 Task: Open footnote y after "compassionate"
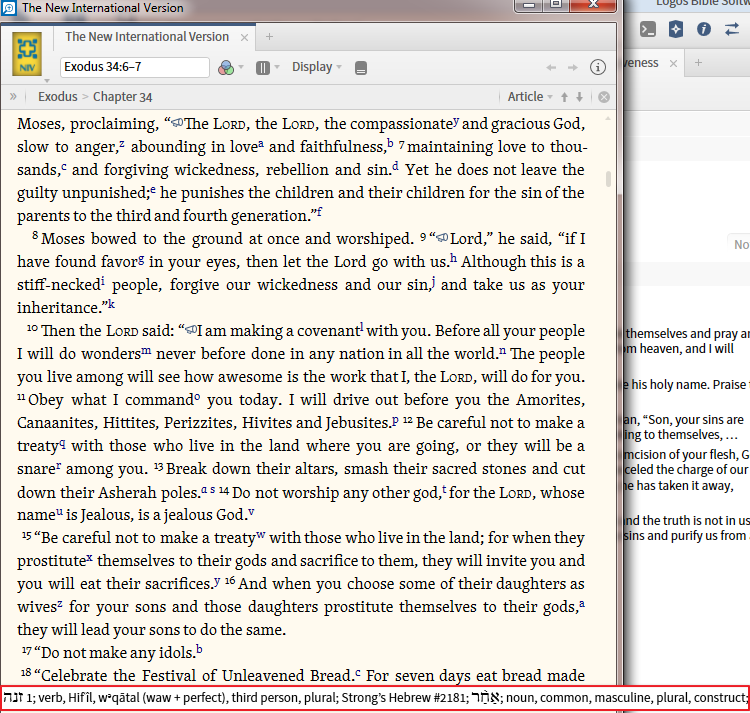click(x=456, y=121)
